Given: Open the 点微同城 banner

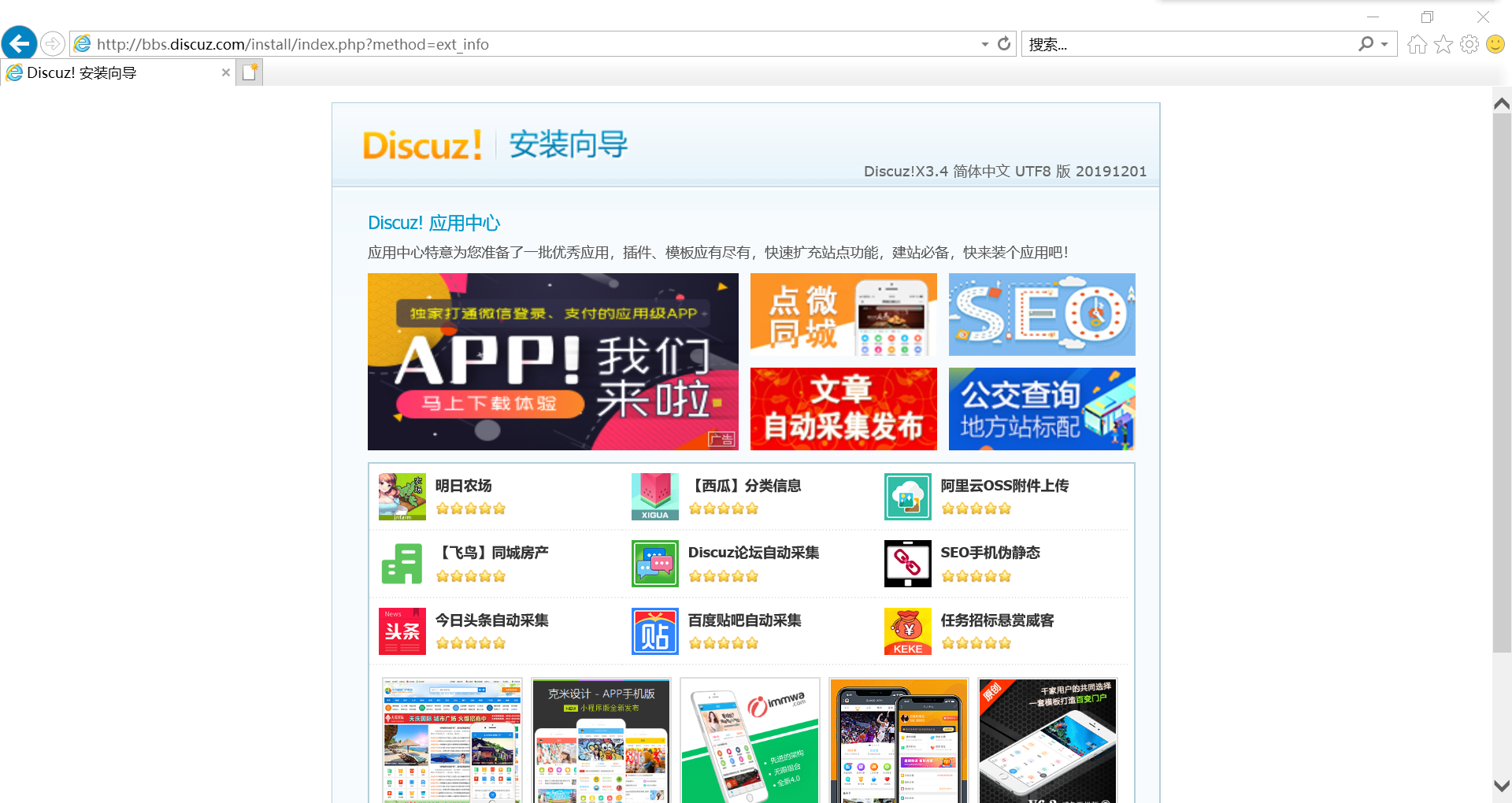Looking at the screenshot, I should 843,314.
